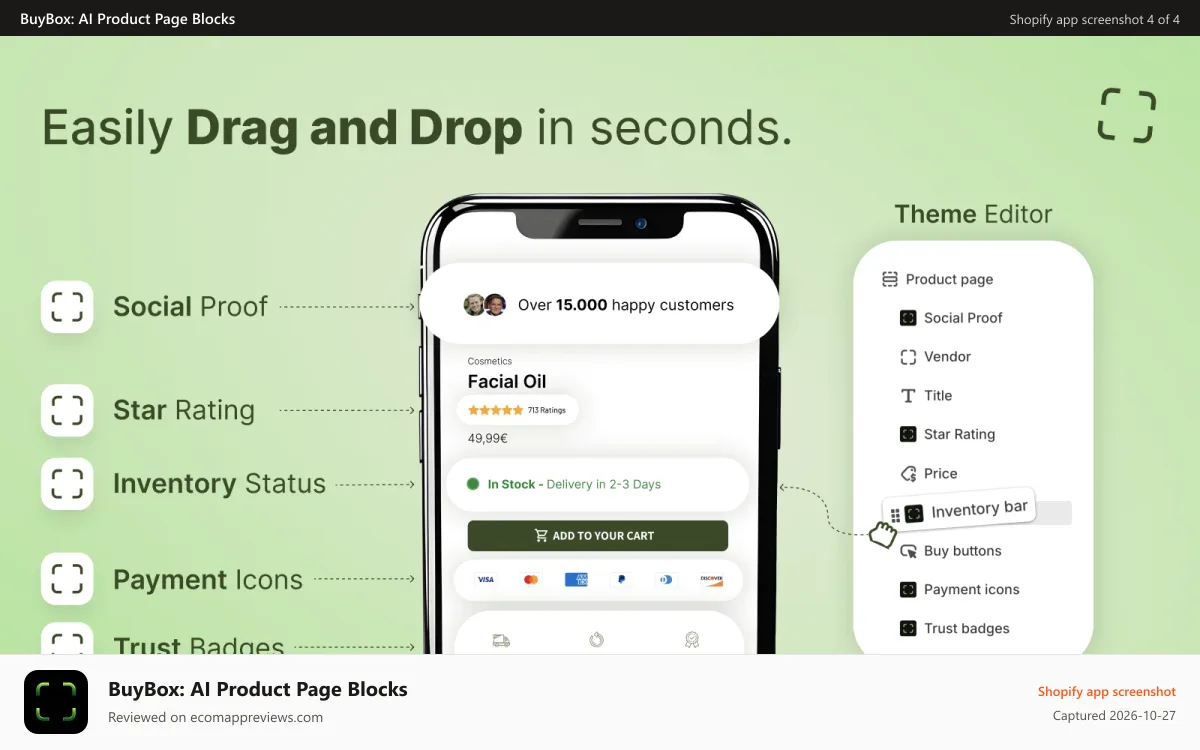Click the Visa payment icon on phone
This screenshot has height=750, width=1200.
[x=486, y=579]
